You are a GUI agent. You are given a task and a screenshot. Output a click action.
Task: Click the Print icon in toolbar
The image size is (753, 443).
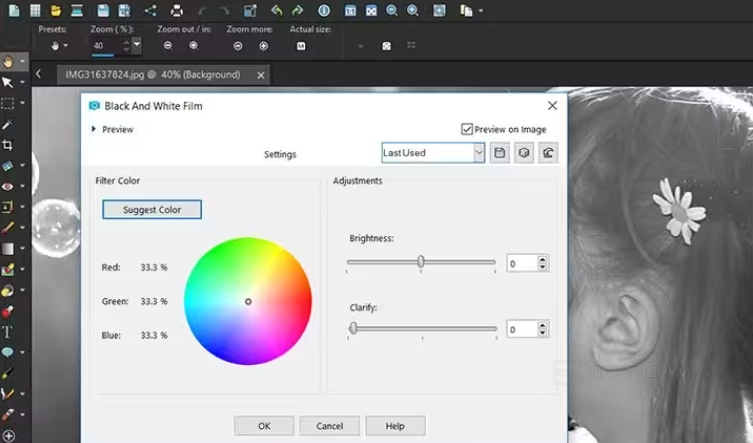[x=177, y=11]
